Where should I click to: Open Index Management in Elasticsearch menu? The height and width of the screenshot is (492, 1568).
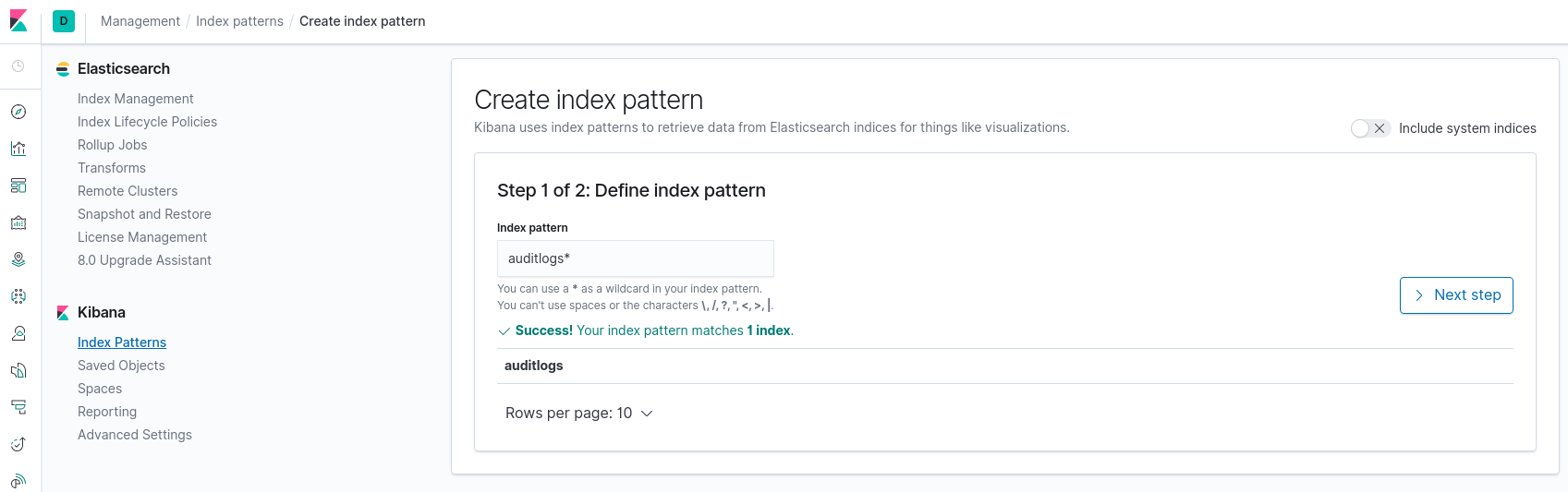click(136, 99)
